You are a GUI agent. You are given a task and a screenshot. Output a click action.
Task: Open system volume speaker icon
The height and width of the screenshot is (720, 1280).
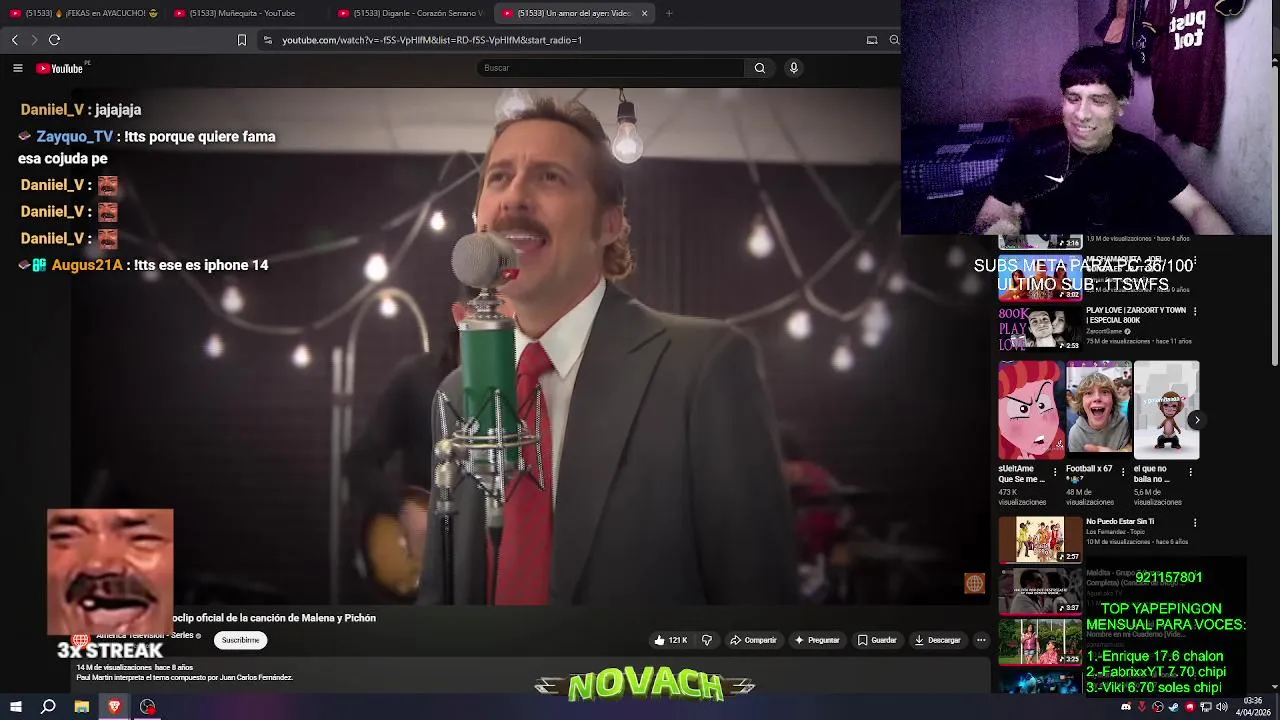[1222, 707]
